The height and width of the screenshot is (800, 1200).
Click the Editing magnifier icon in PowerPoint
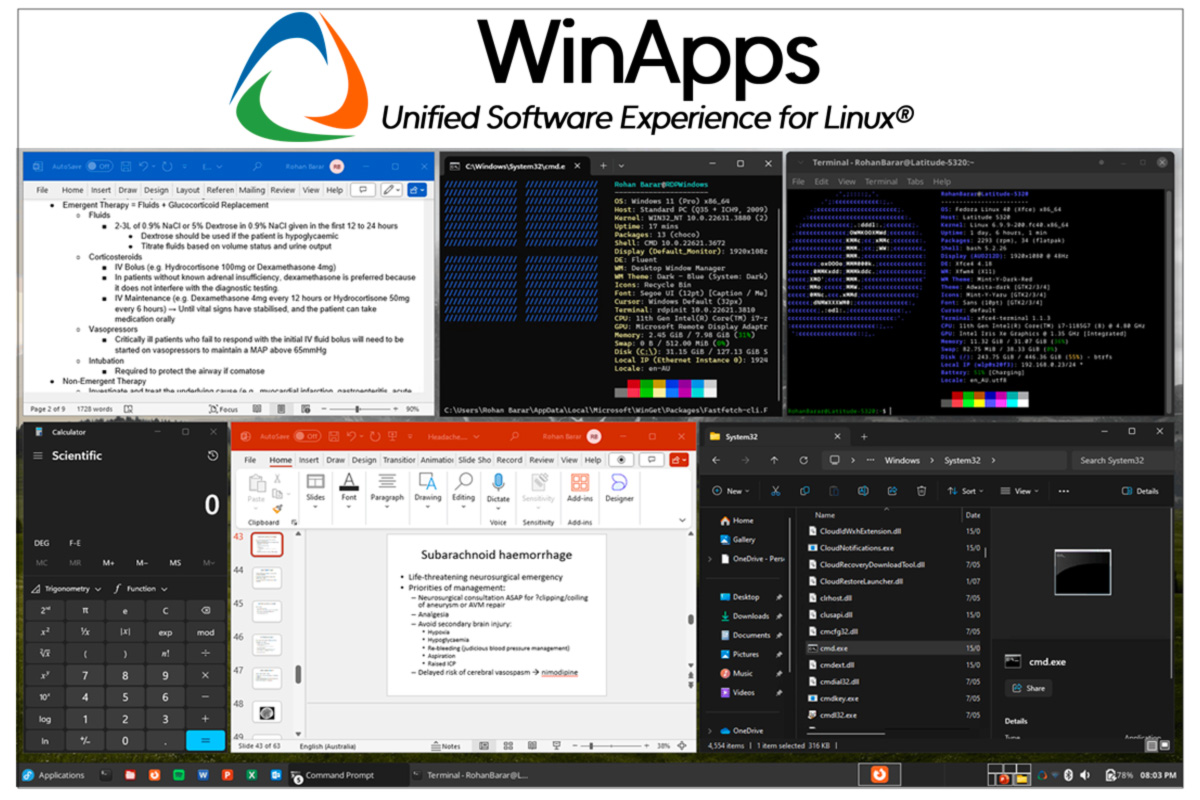coord(464,479)
